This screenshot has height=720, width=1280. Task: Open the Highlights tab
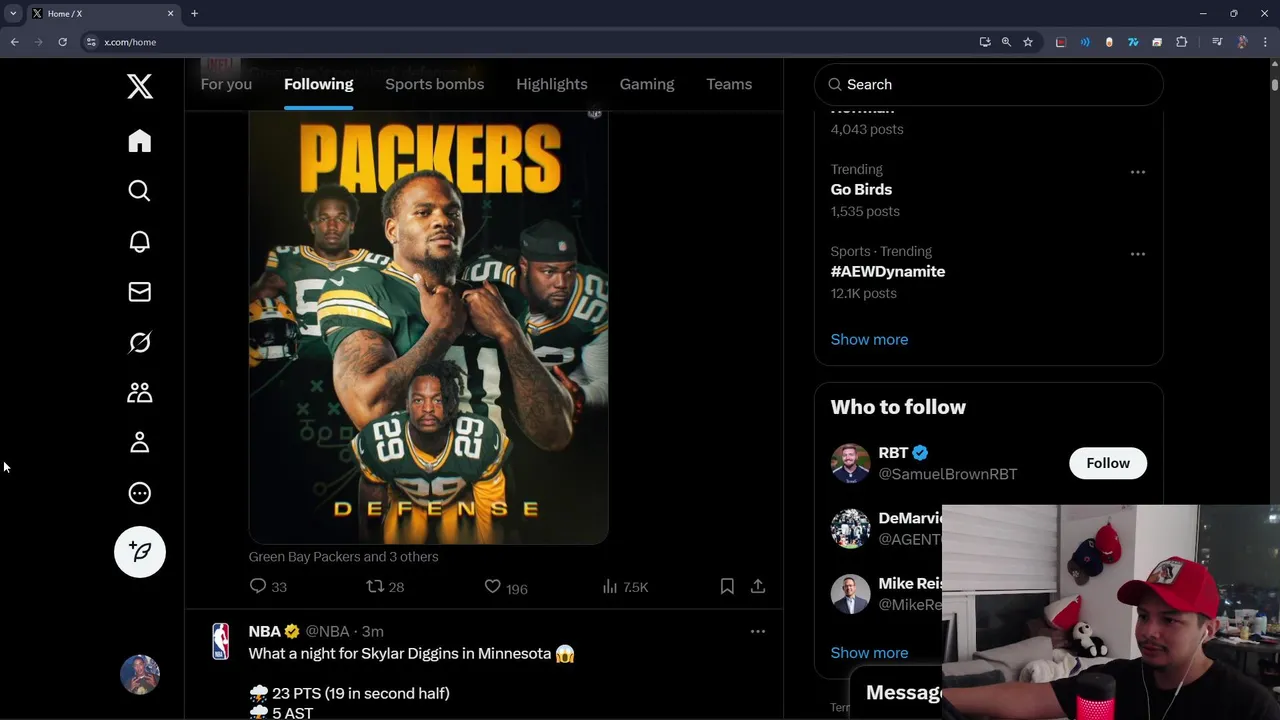pos(551,84)
